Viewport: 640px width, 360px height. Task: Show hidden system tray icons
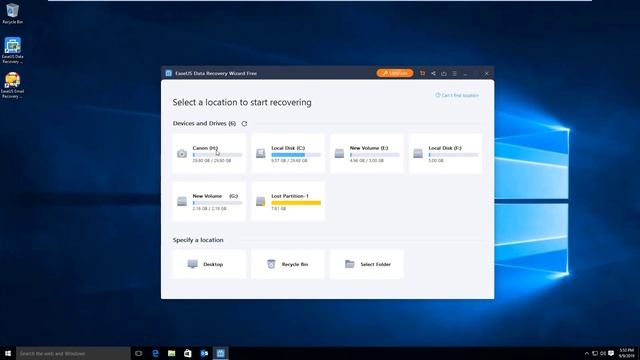(x=587, y=353)
